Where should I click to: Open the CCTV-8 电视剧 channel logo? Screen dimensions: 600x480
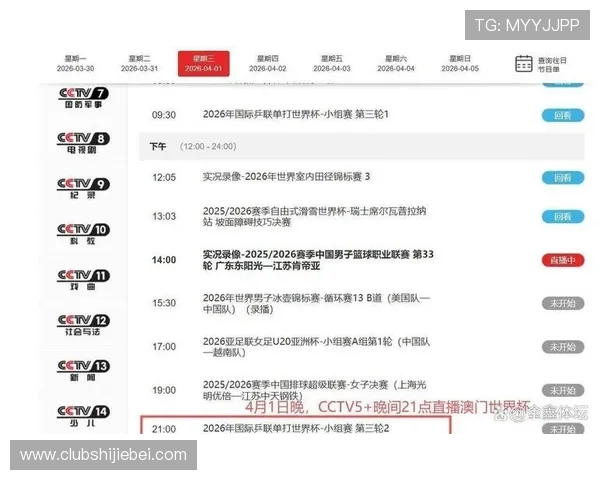83,143
